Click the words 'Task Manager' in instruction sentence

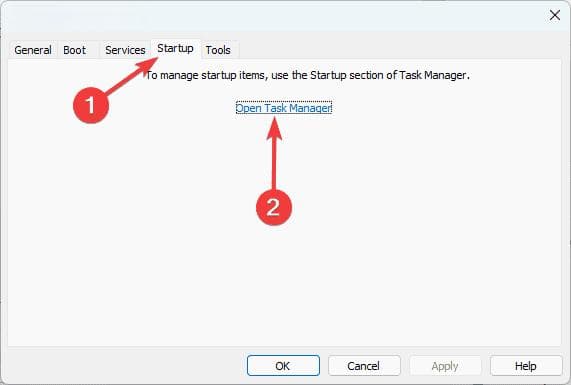(433, 75)
